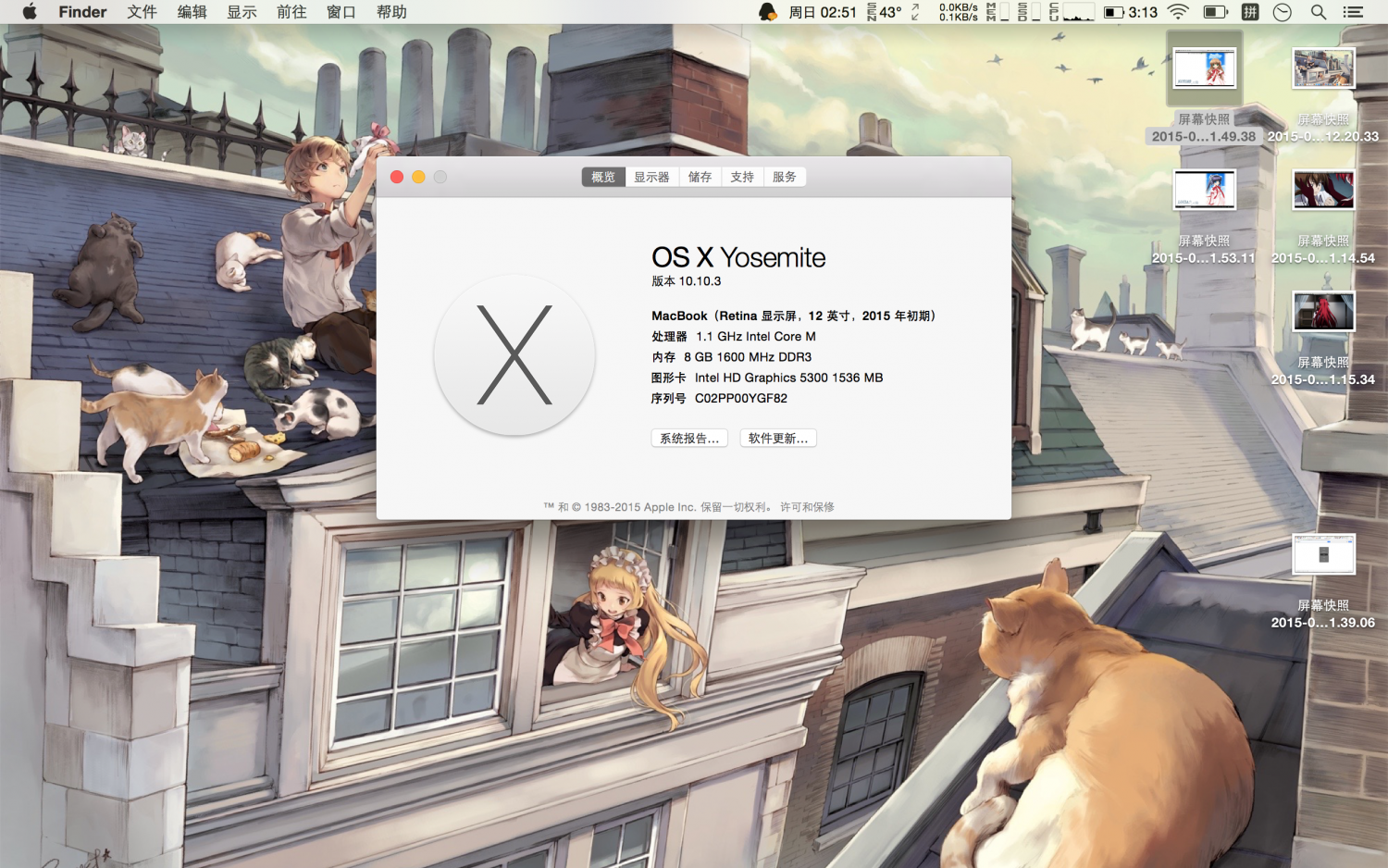Click the clock icon in the menu bar
The height and width of the screenshot is (868, 1388).
[x=1282, y=12]
